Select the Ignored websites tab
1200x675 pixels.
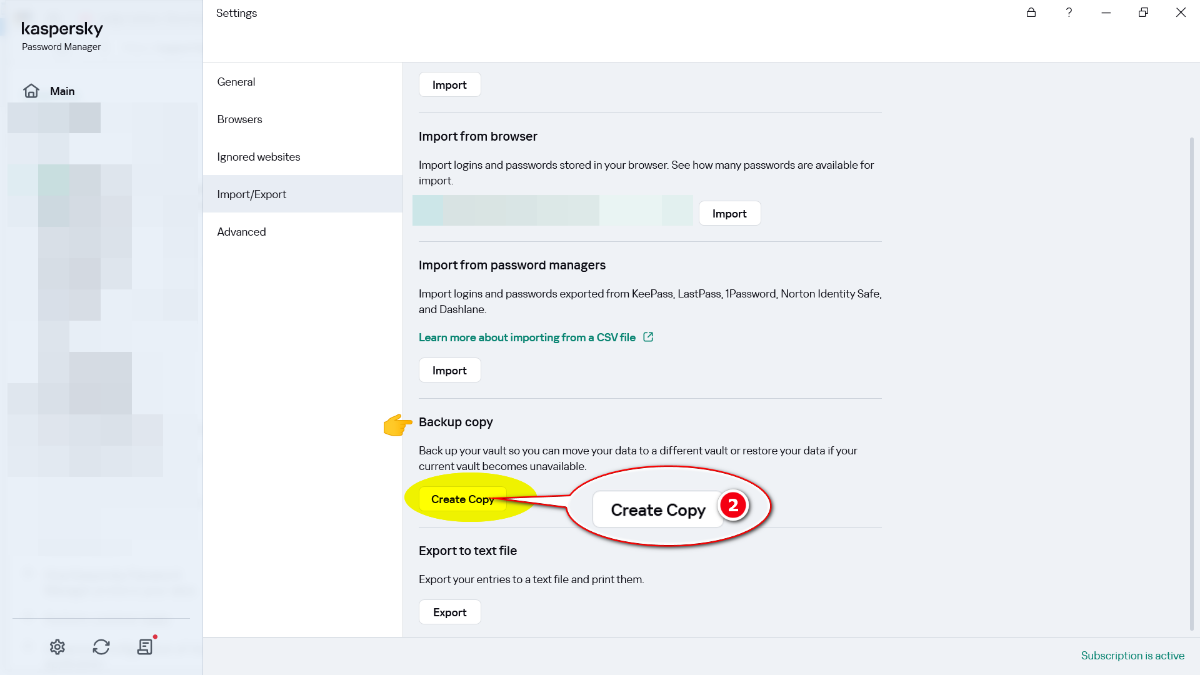coord(259,157)
